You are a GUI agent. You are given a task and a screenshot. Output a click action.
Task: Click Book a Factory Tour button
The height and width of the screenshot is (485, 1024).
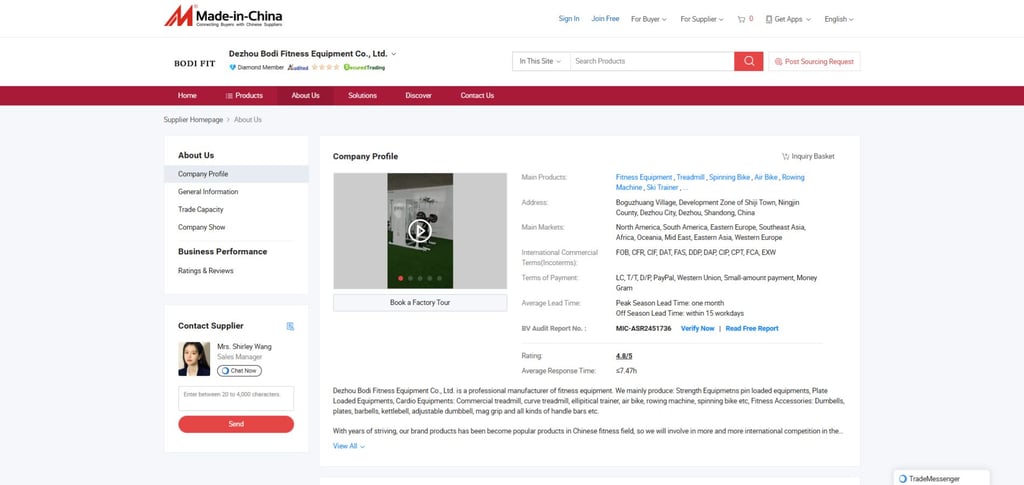[420, 303]
